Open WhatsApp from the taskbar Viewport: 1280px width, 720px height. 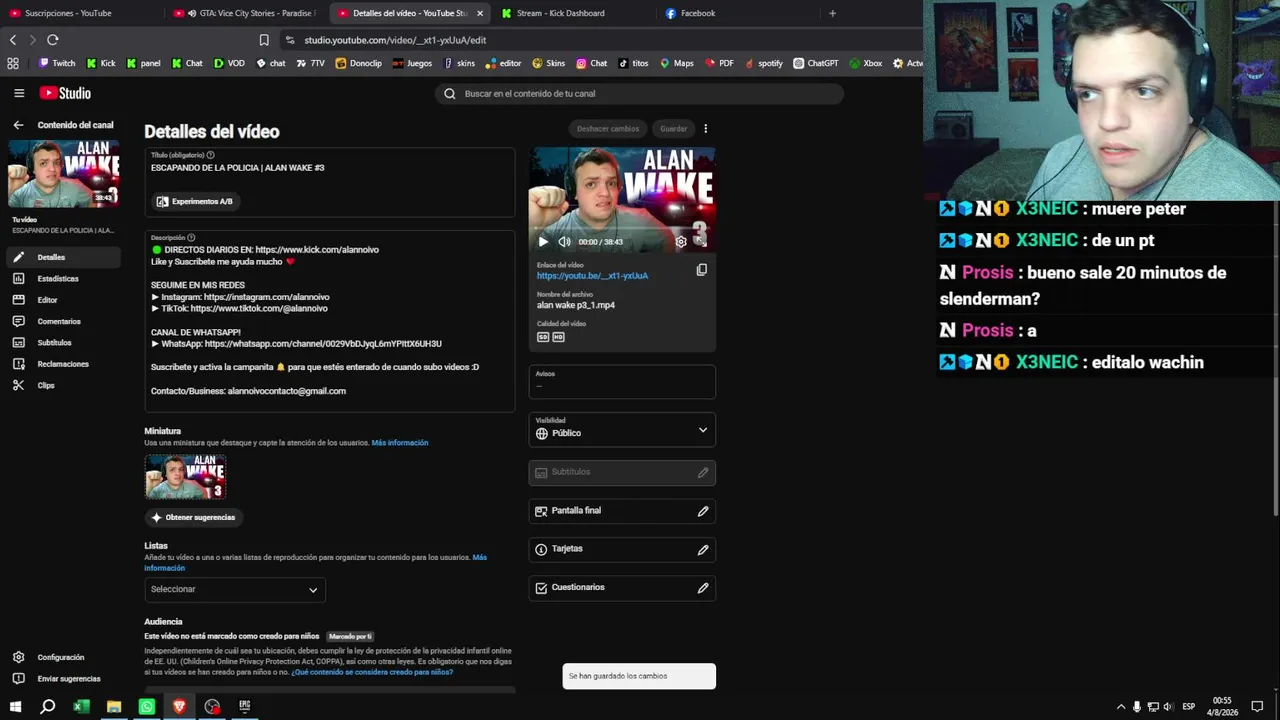click(x=147, y=707)
